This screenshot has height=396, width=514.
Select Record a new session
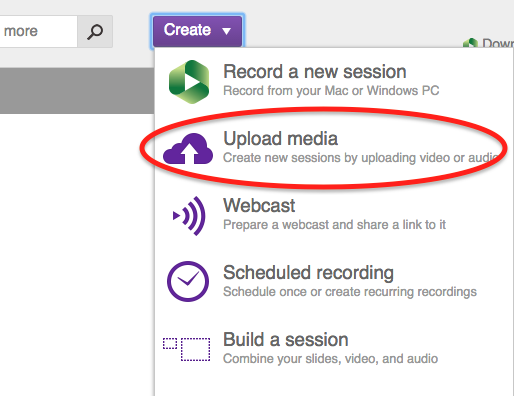(x=334, y=81)
